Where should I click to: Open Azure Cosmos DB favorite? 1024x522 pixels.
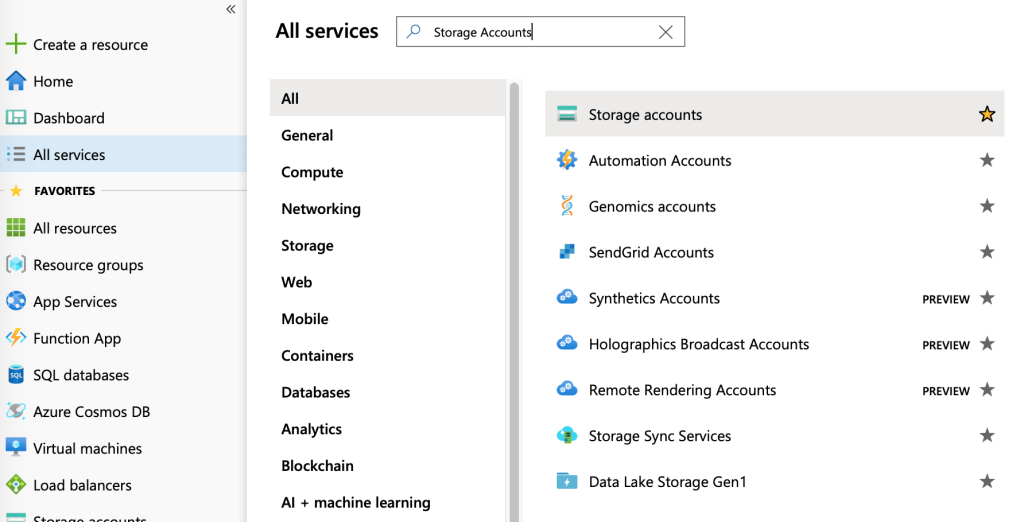91,412
